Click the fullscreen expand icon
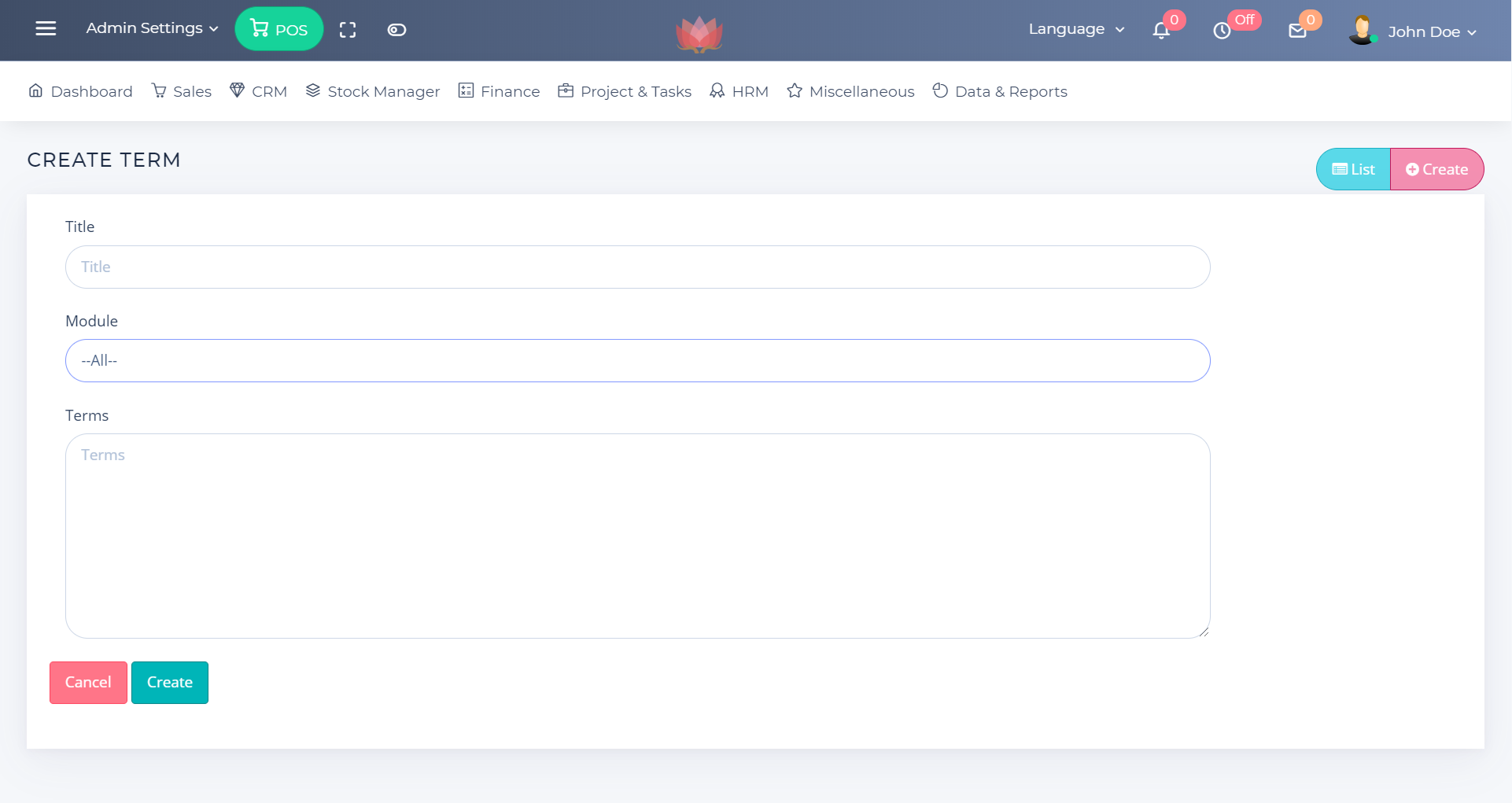Screen dimensions: 1512x803 point(348,30)
